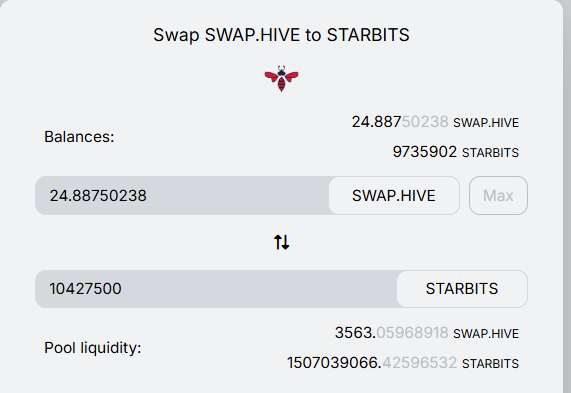Click the 3563.05968918 SWAP.HIVE pool amount
Screen dimensions: 571x393
click(x=391, y=333)
